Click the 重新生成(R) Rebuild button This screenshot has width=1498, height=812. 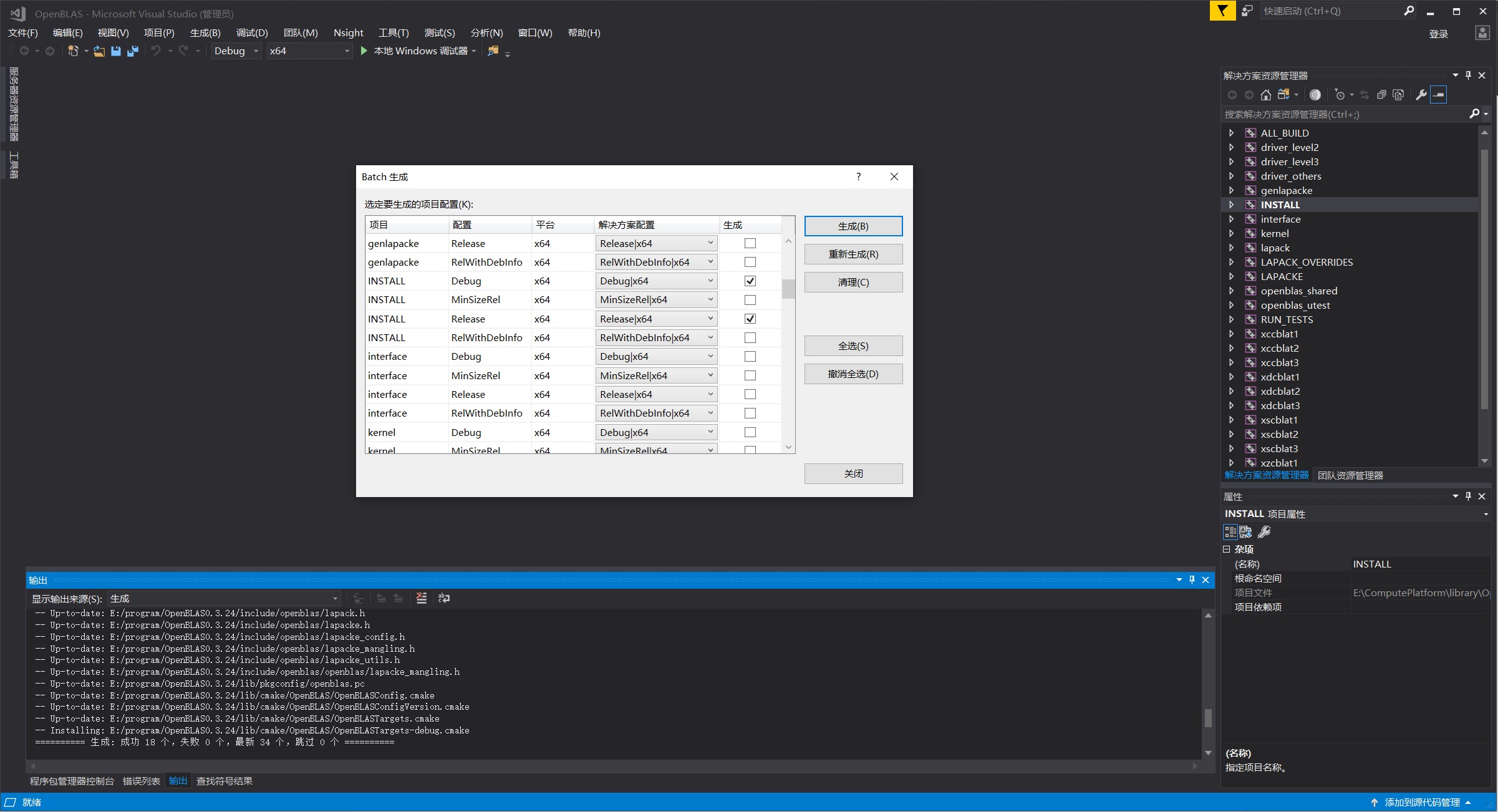pyautogui.click(x=853, y=254)
